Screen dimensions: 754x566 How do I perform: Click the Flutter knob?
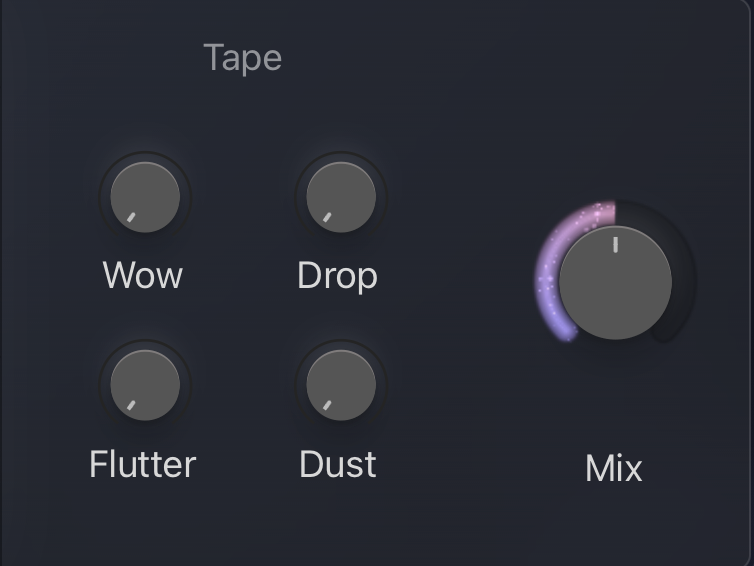coord(144,385)
